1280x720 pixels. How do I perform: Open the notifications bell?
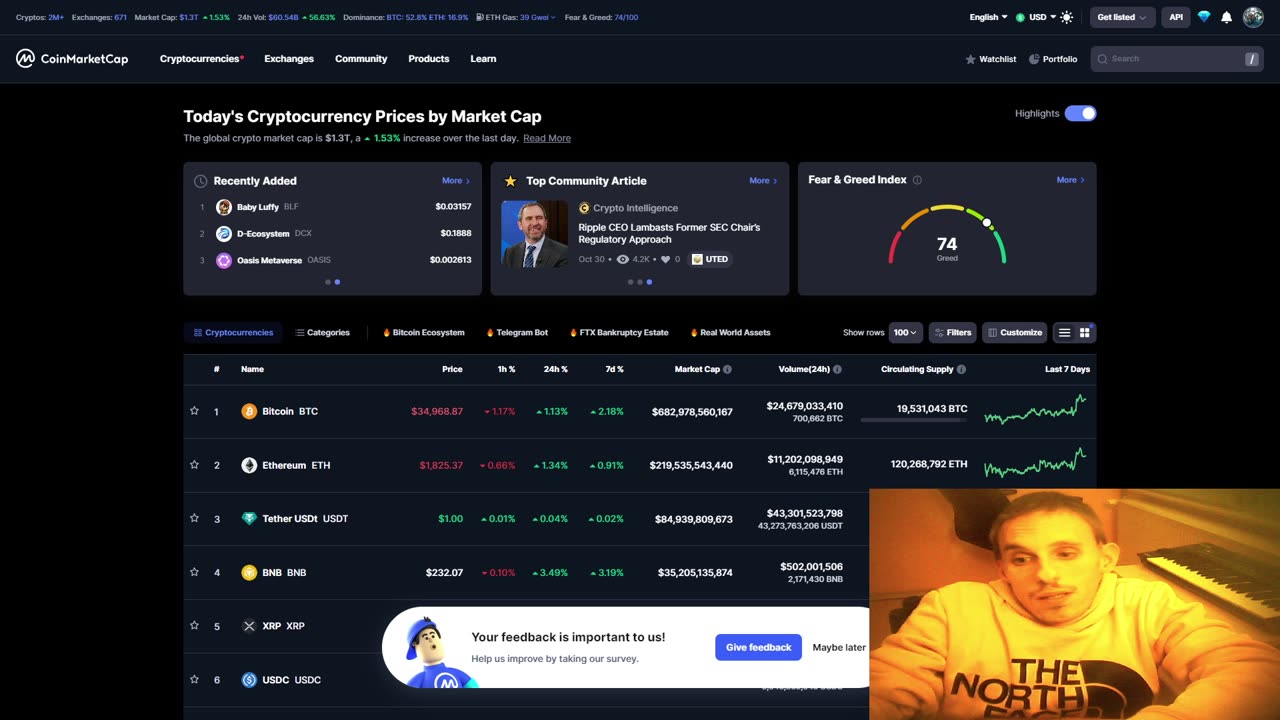1226,17
